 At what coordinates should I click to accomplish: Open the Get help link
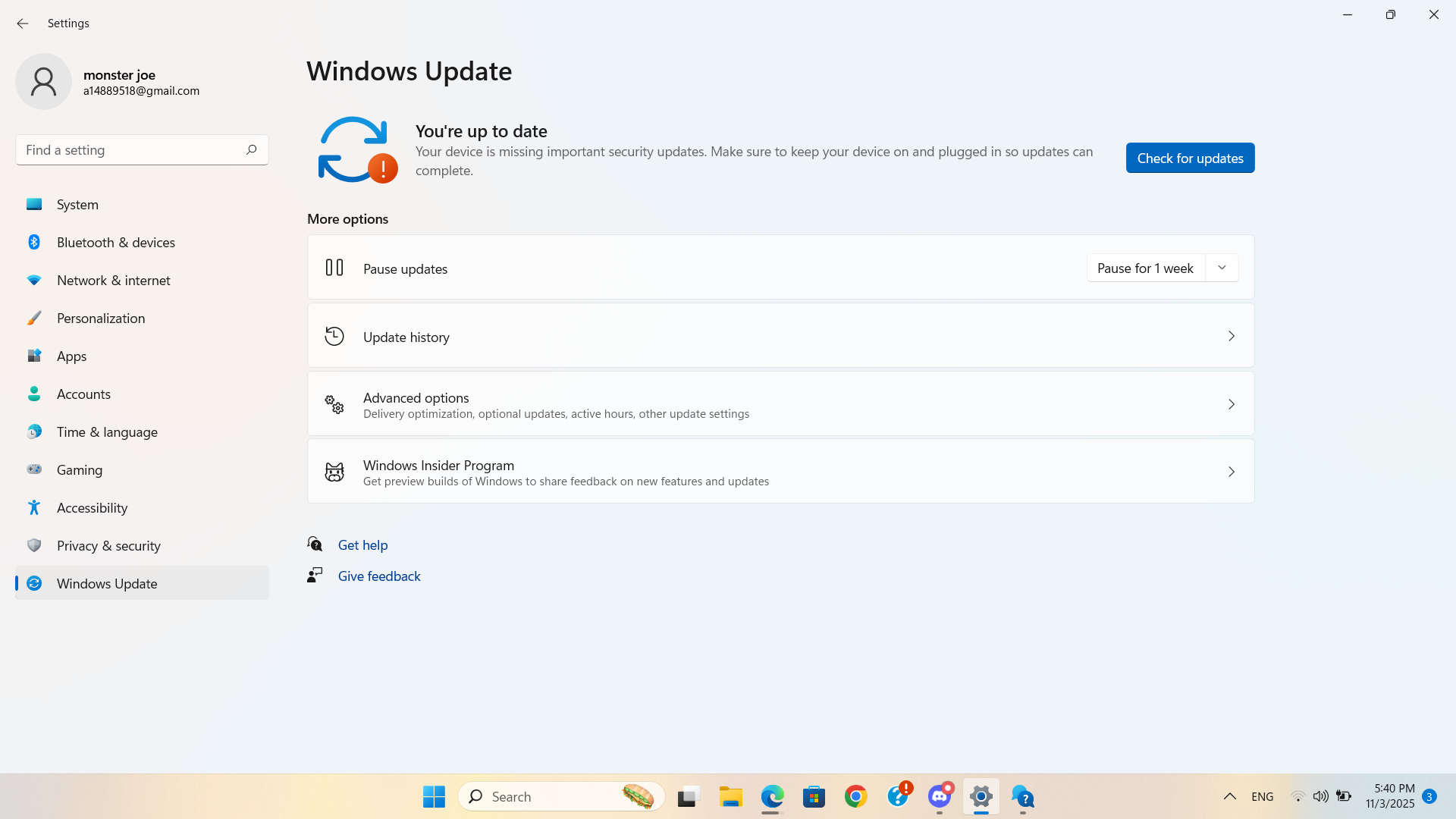(x=362, y=544)
